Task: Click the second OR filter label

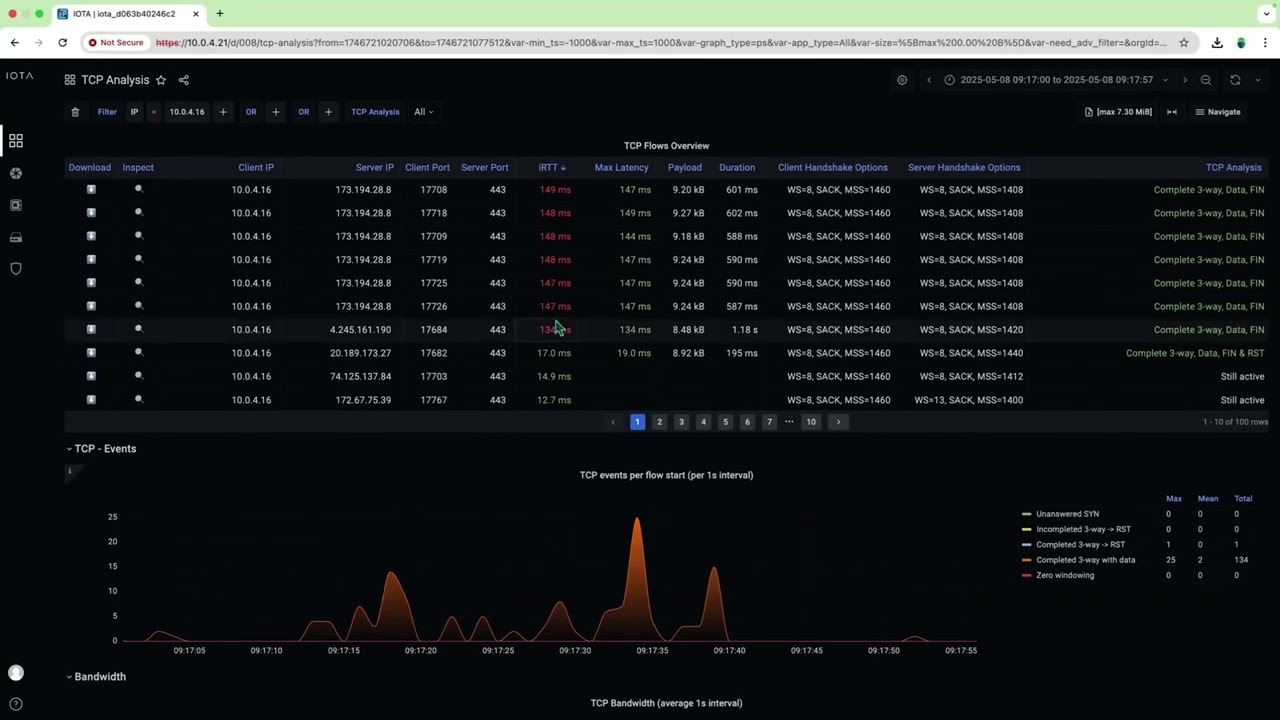Action: 303,112
